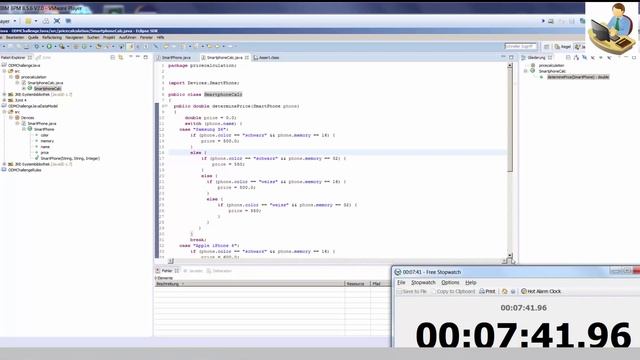Click the External Tools run icon
640x360 pixels.
61,47
